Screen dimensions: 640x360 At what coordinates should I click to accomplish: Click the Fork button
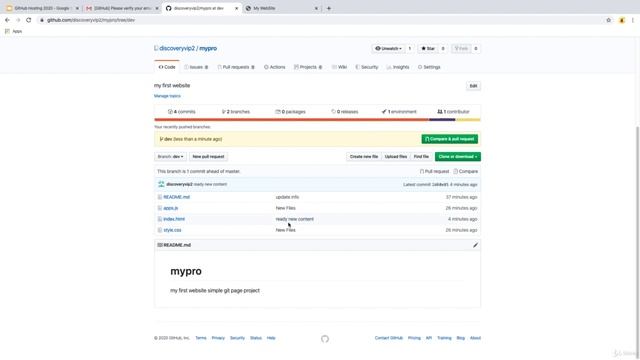point(461,49)
